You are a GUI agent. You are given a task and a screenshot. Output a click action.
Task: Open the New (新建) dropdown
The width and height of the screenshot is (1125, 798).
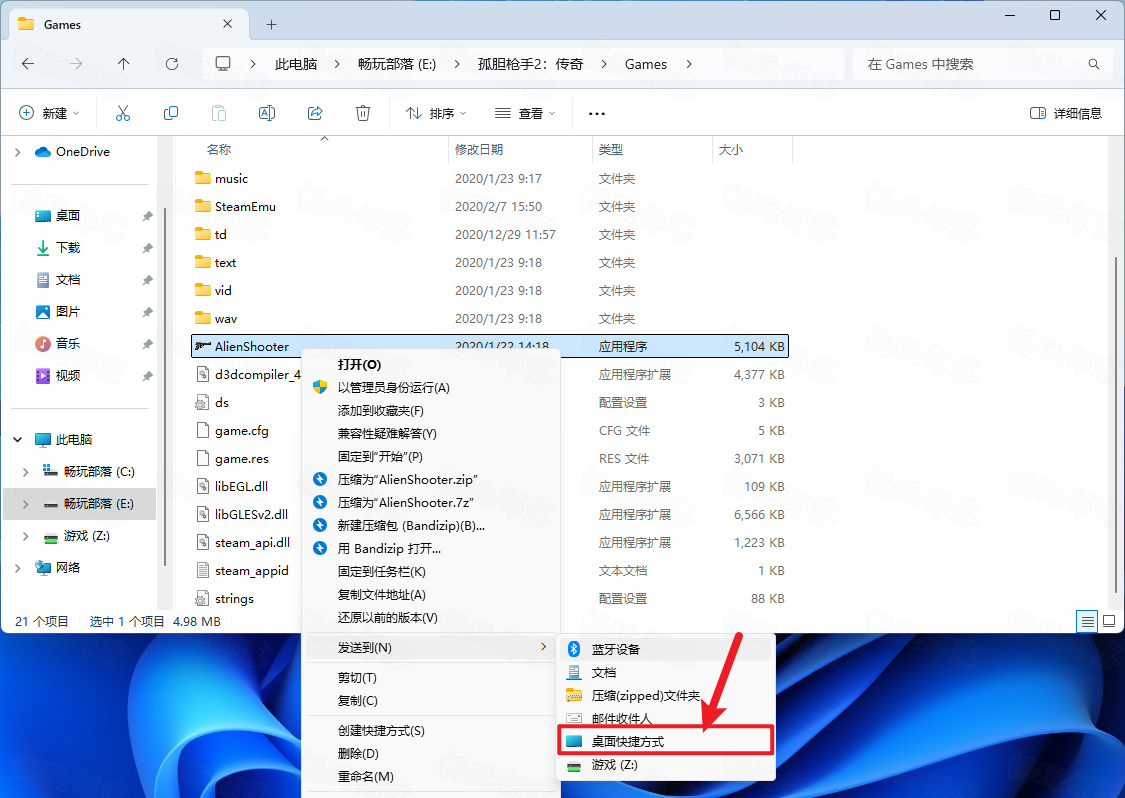click(x=49, y=113)
